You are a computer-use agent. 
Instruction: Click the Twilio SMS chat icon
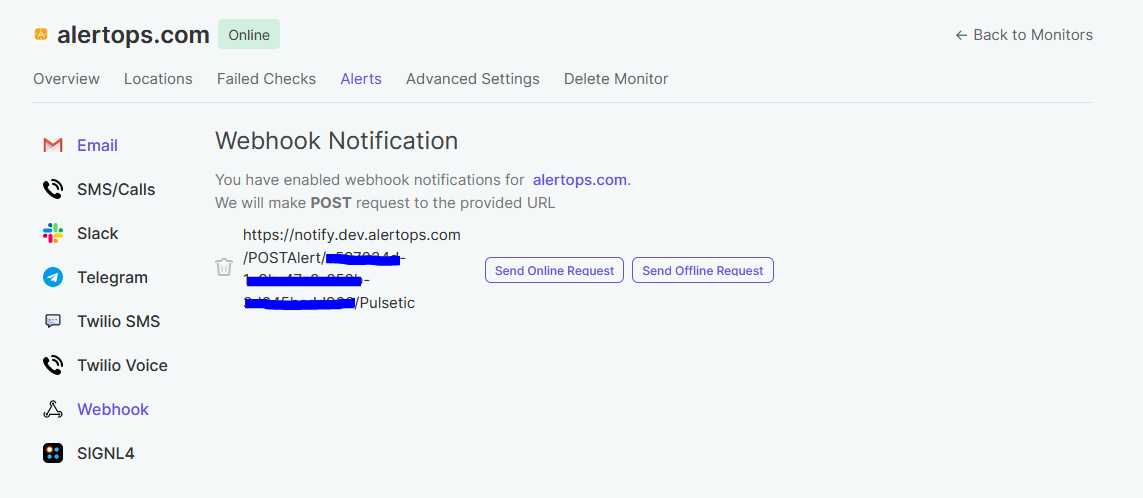pyautogui.click(x=53, y=322)
